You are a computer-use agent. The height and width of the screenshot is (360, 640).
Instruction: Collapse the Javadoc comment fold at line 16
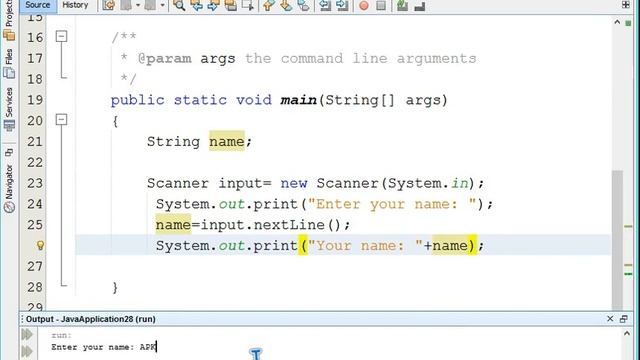tap(61, 36)
